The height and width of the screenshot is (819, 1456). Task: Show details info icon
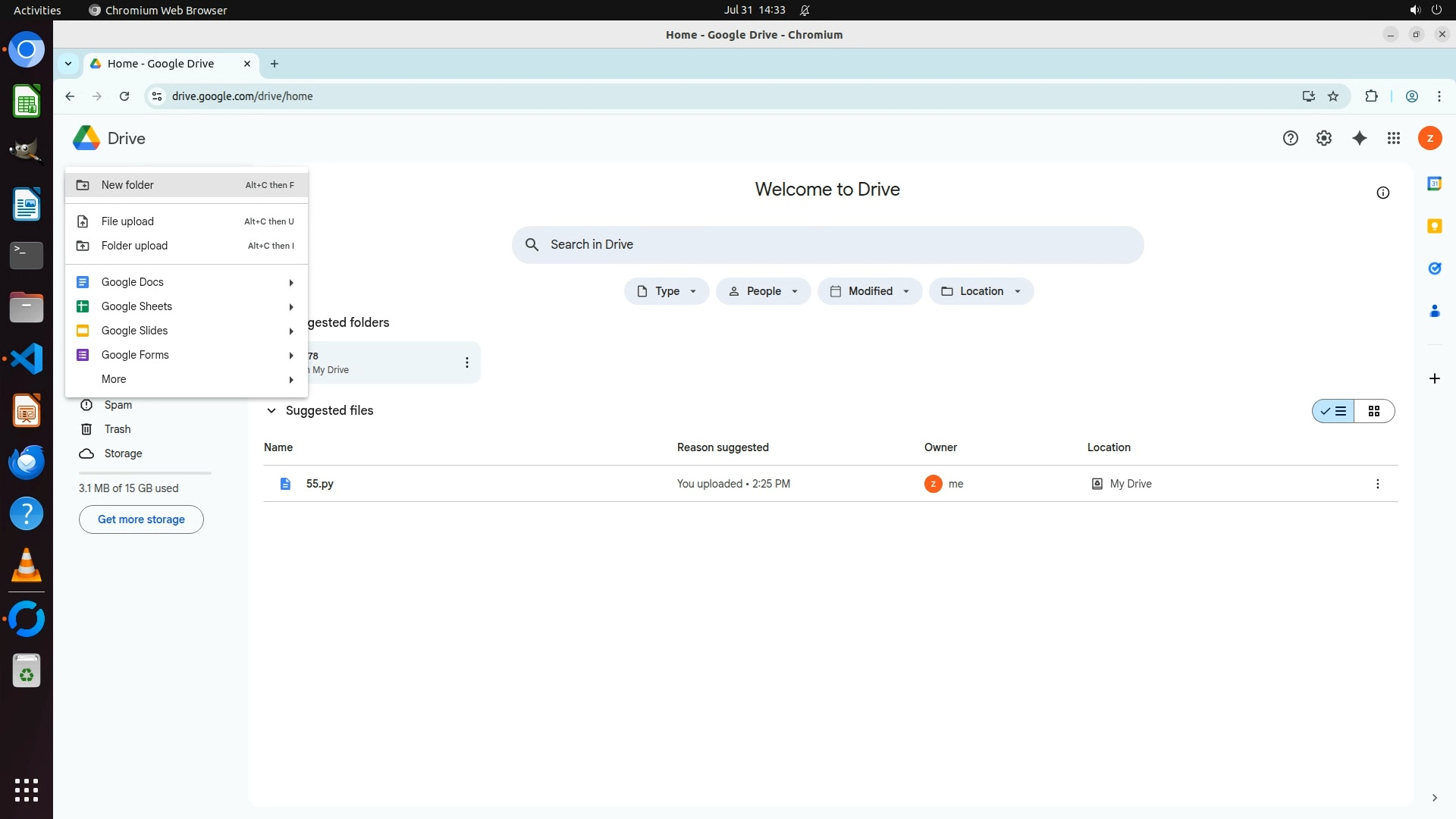(x=1383, y=193)
